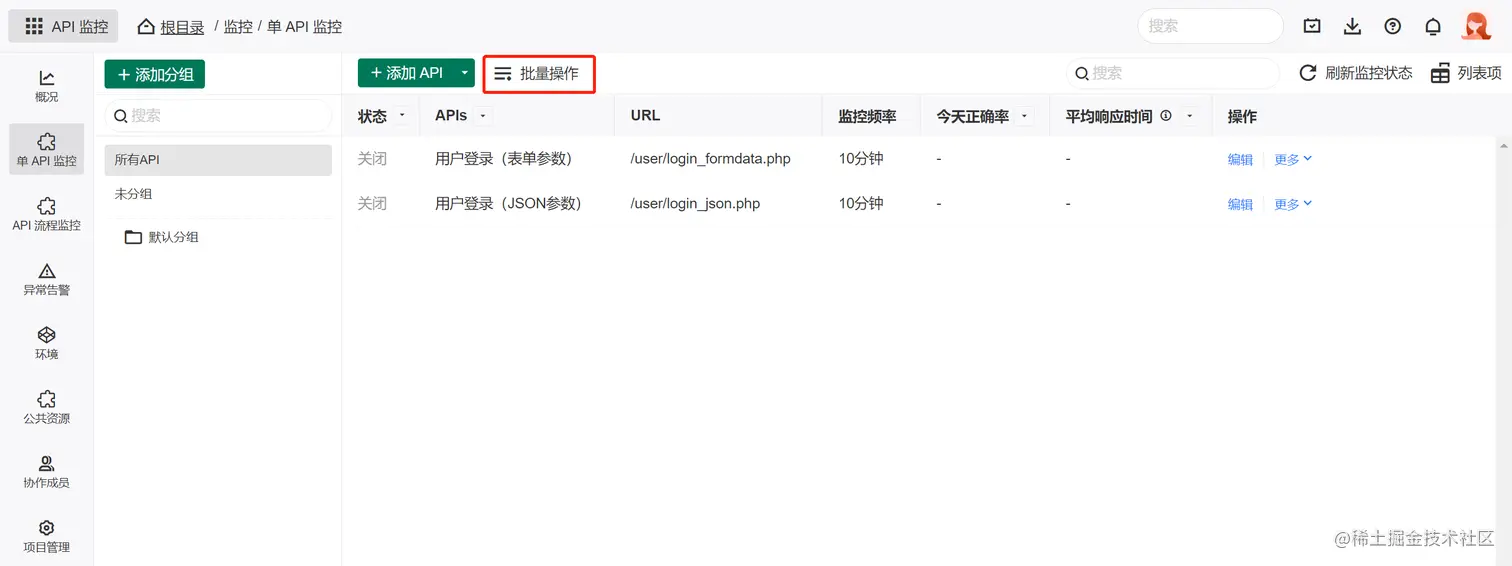Click the 监控频率 column header
Image resolution: width=1512 pixels, height=566 pixels.
pos(867,116)
